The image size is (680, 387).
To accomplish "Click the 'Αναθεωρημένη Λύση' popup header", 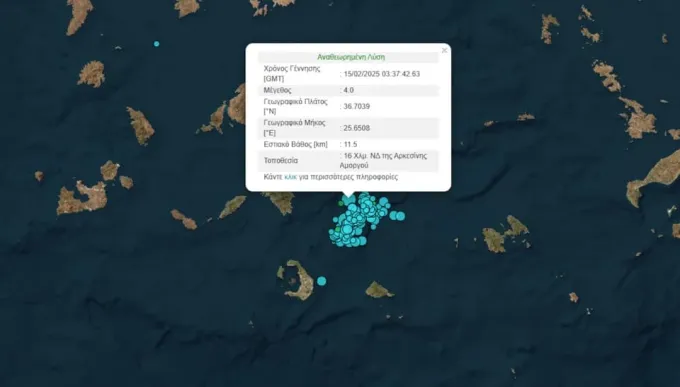I will pos(351,57).
